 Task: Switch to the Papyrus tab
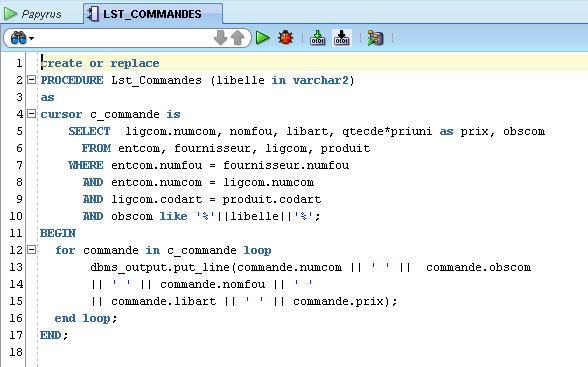tap(41, 14)
